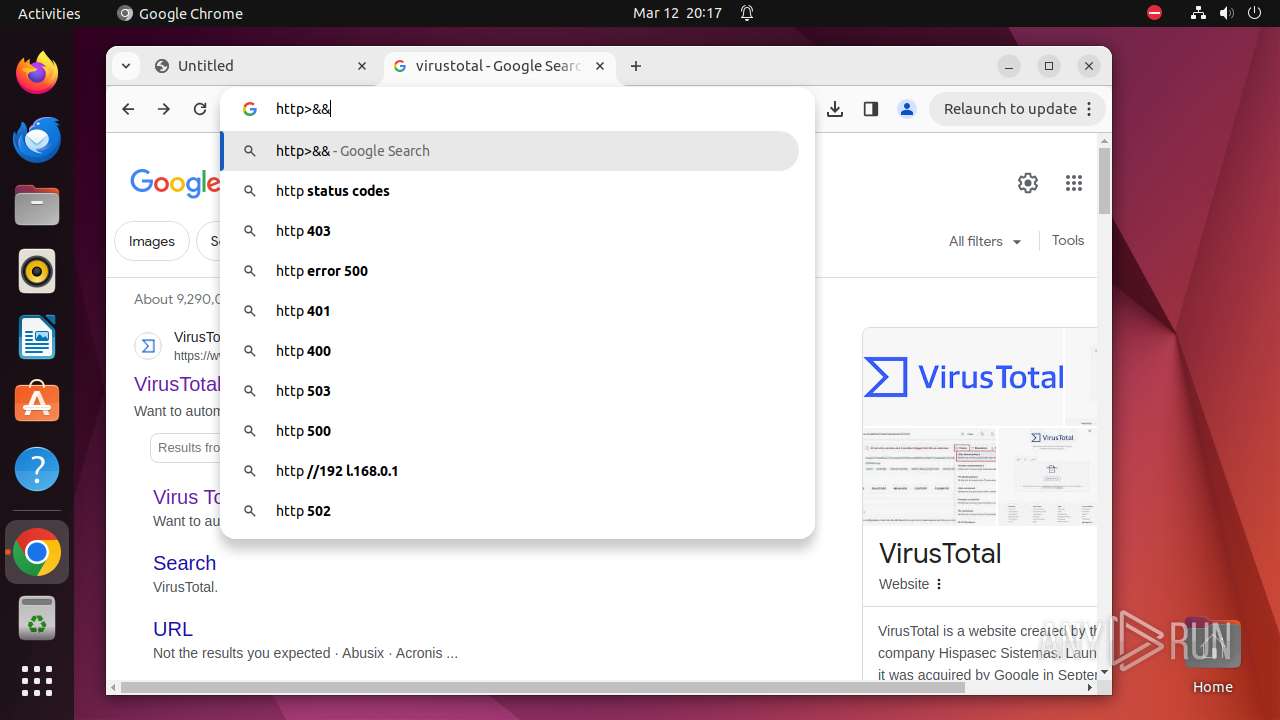Open Google search settings gear
The image size is (1280, 720).
[x=1028, y=183]
